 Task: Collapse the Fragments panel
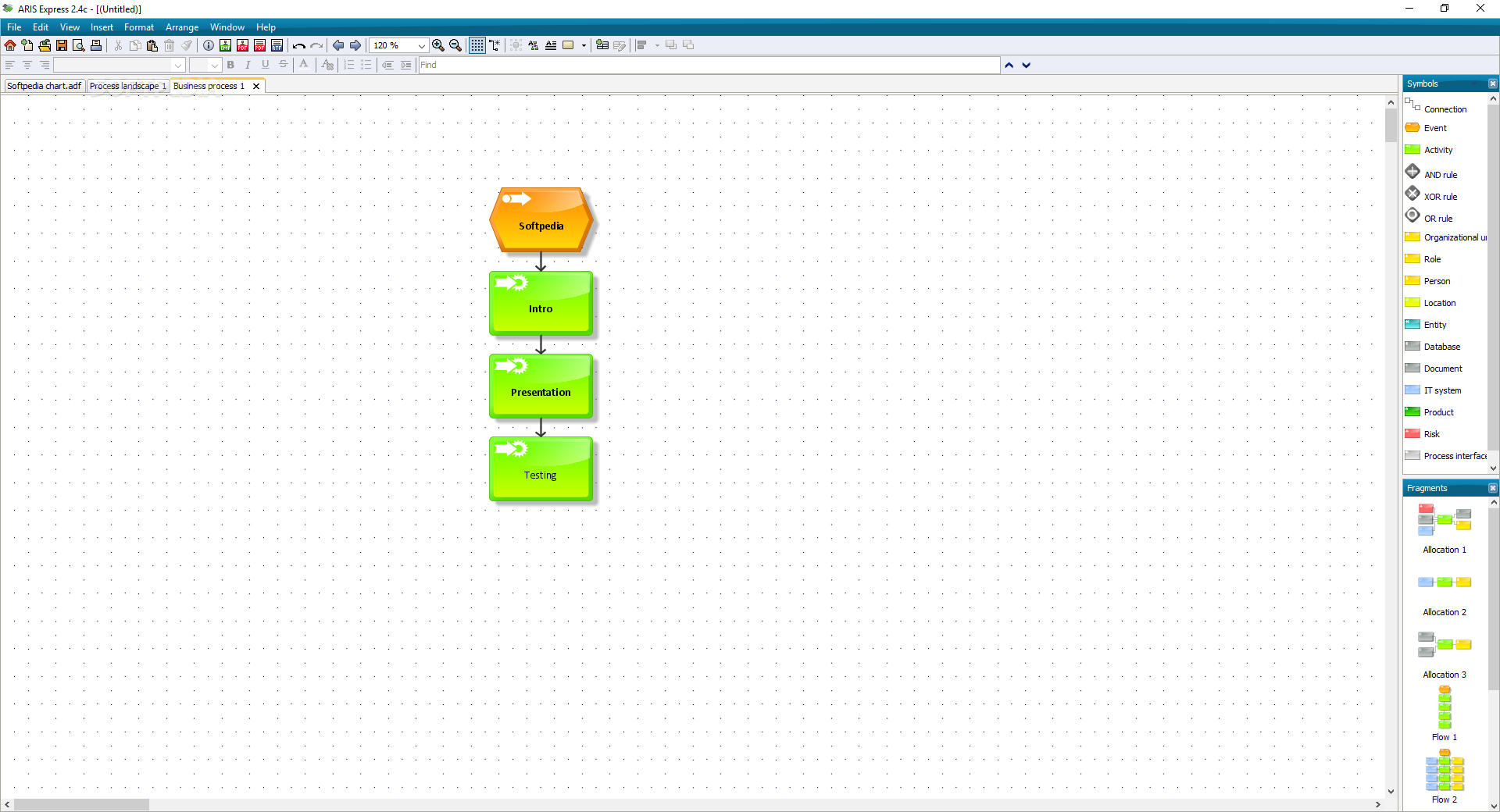(1493, 488)
